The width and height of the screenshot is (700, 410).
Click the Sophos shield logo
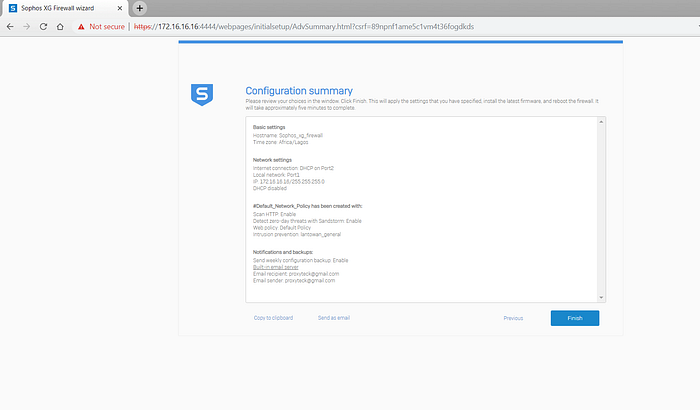(202, 94)
